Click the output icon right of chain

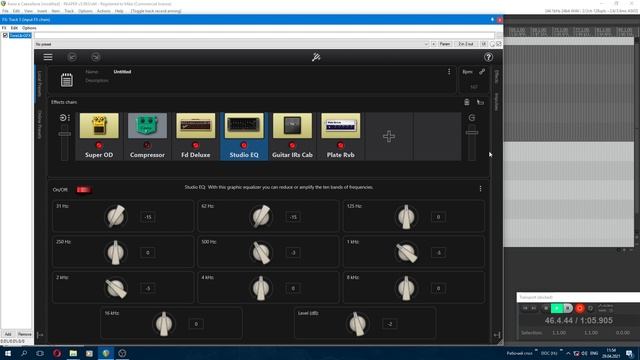pyautogui.click(x=472, y=118)
